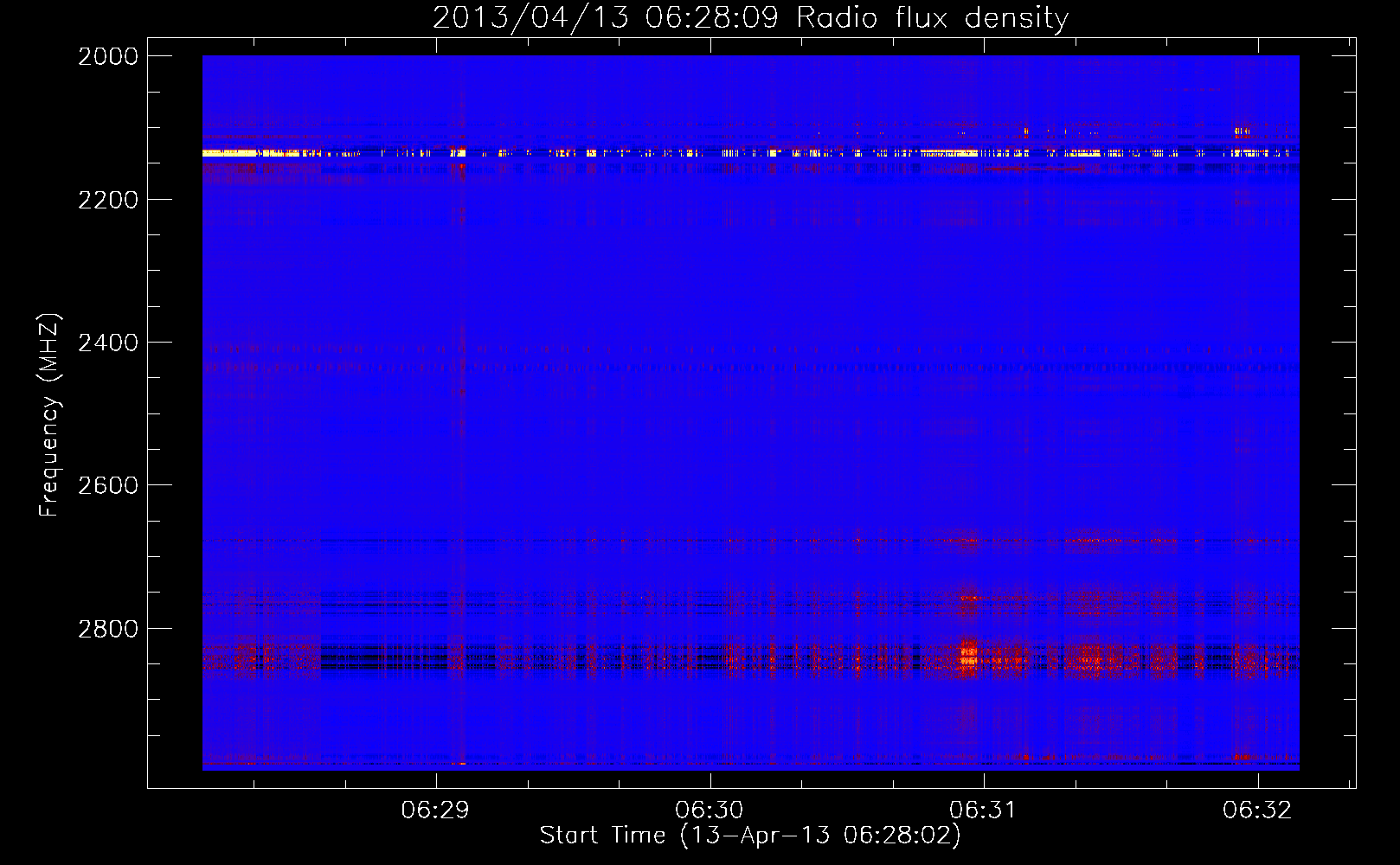Viewport: 1400px width, 865px height.
Task: Click the "Frequency (MHZ)" axis label
Action: point(50,415)
